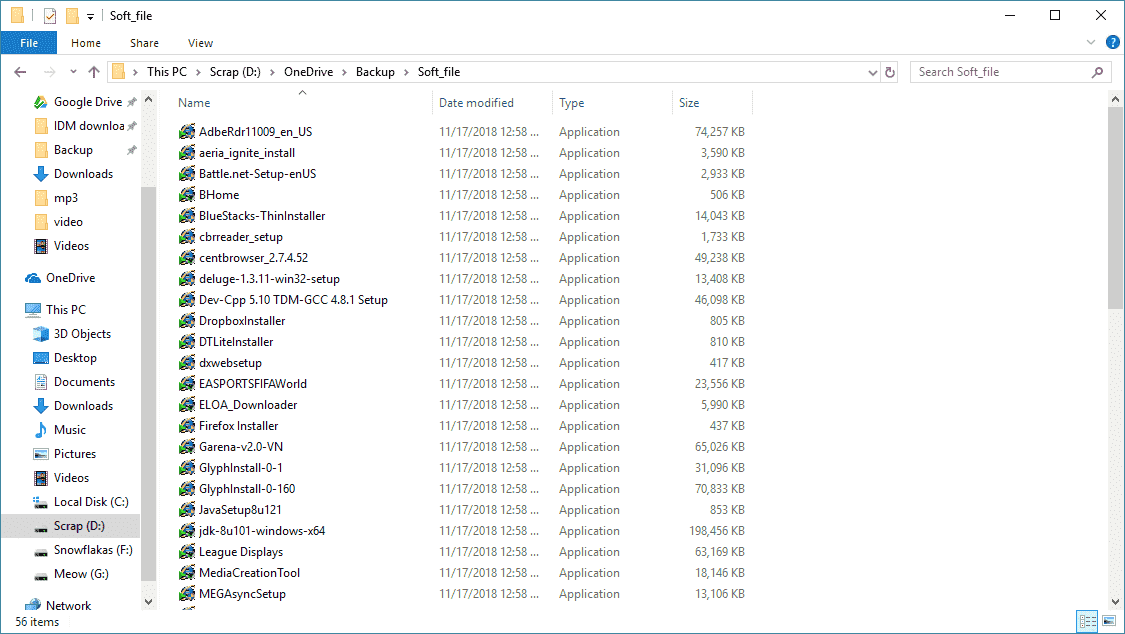Switch to the Home ribbon tab
This screenshot has height=634, width=1125.
(86, 43)
